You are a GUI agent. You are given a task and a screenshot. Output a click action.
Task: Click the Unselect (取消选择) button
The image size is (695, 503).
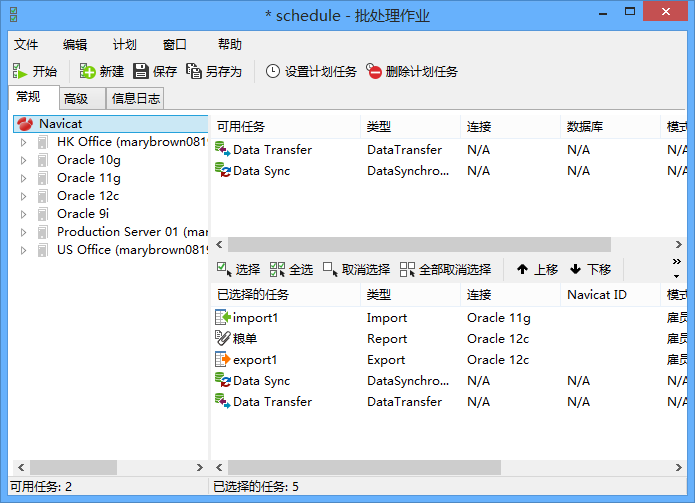pos(356,269)
